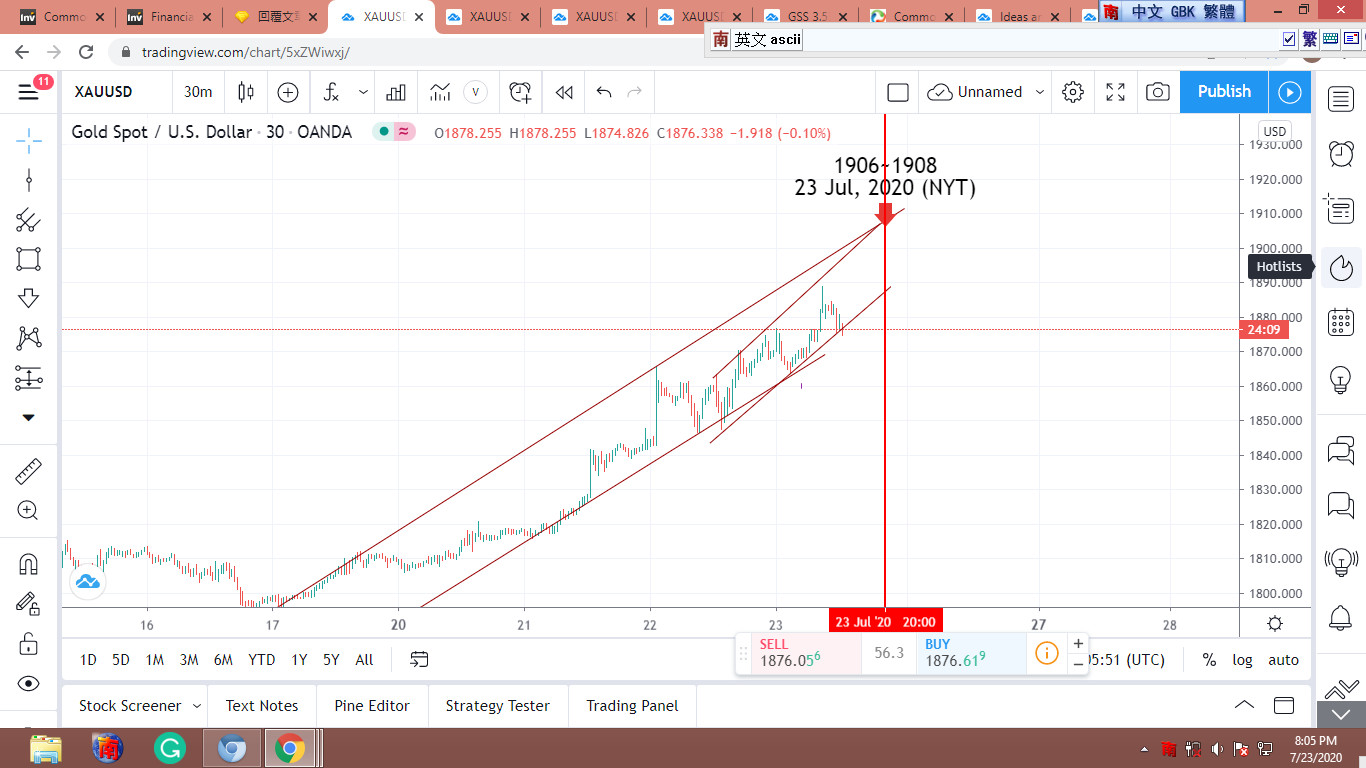Viewport: 1366px width, 768px height.
Task: Select the line drawing tool below crosshair
Action: pyautogui.click(x=29, y=181)
